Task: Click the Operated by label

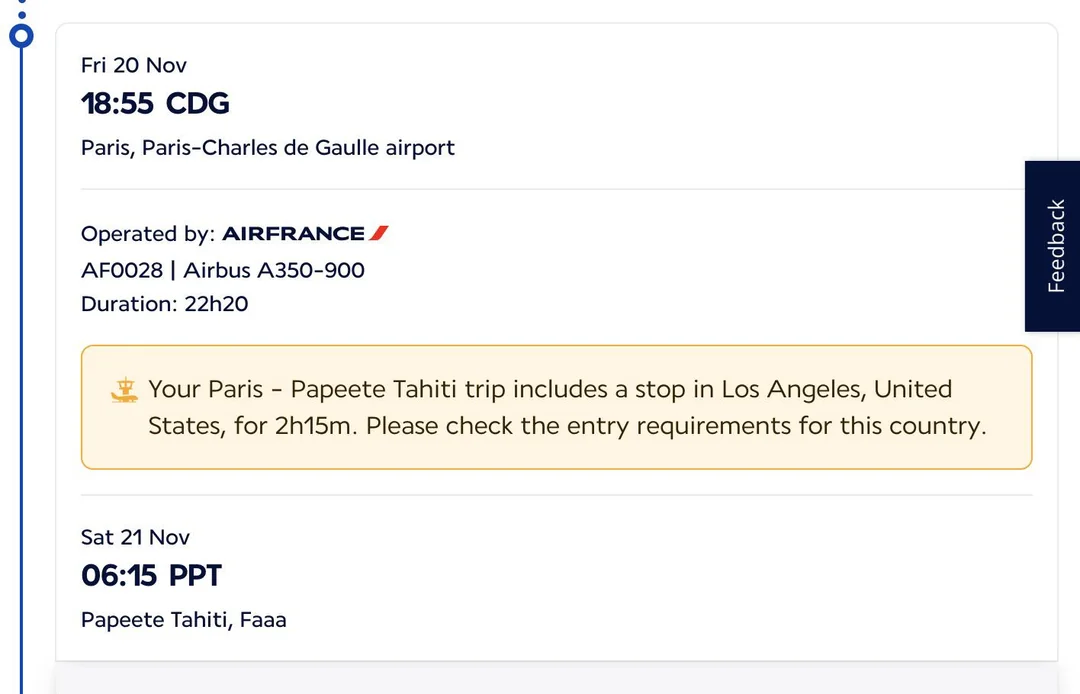Action: pos(147,234)
